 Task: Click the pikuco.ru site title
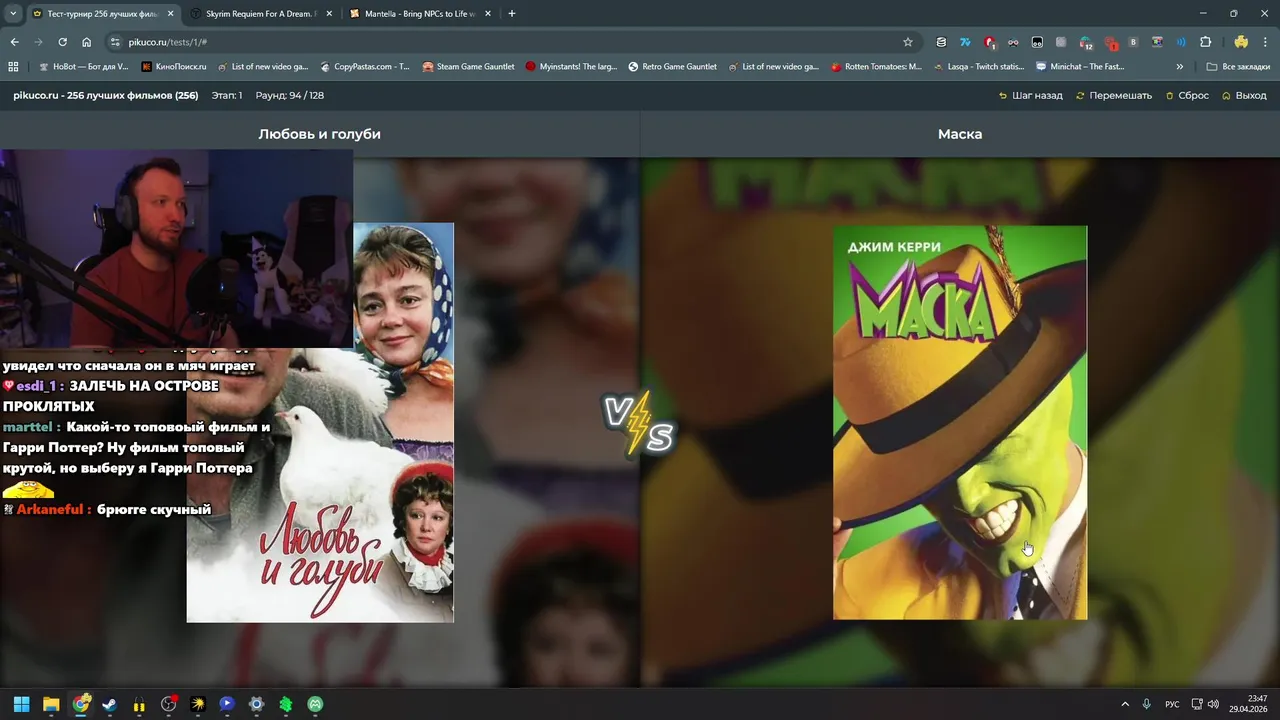(x=106, y=96)
